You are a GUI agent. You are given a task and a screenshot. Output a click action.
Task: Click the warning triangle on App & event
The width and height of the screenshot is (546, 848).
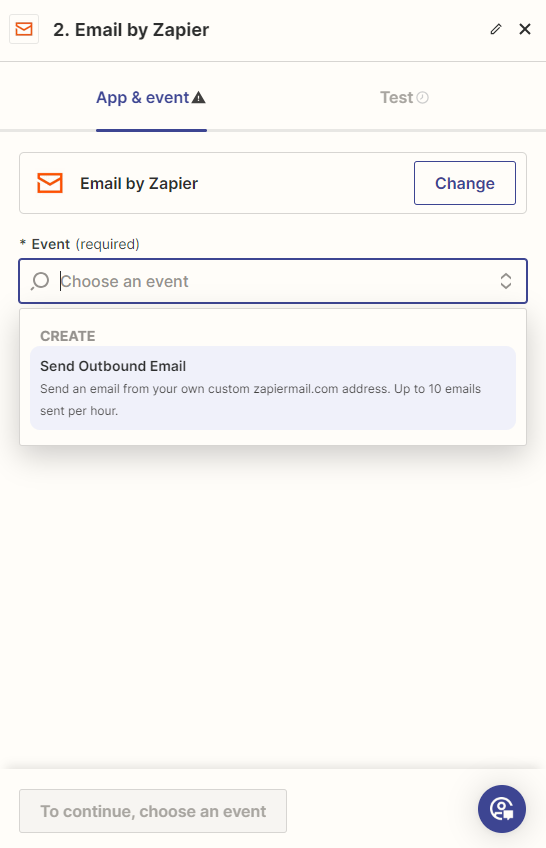(x=199, y=97)
